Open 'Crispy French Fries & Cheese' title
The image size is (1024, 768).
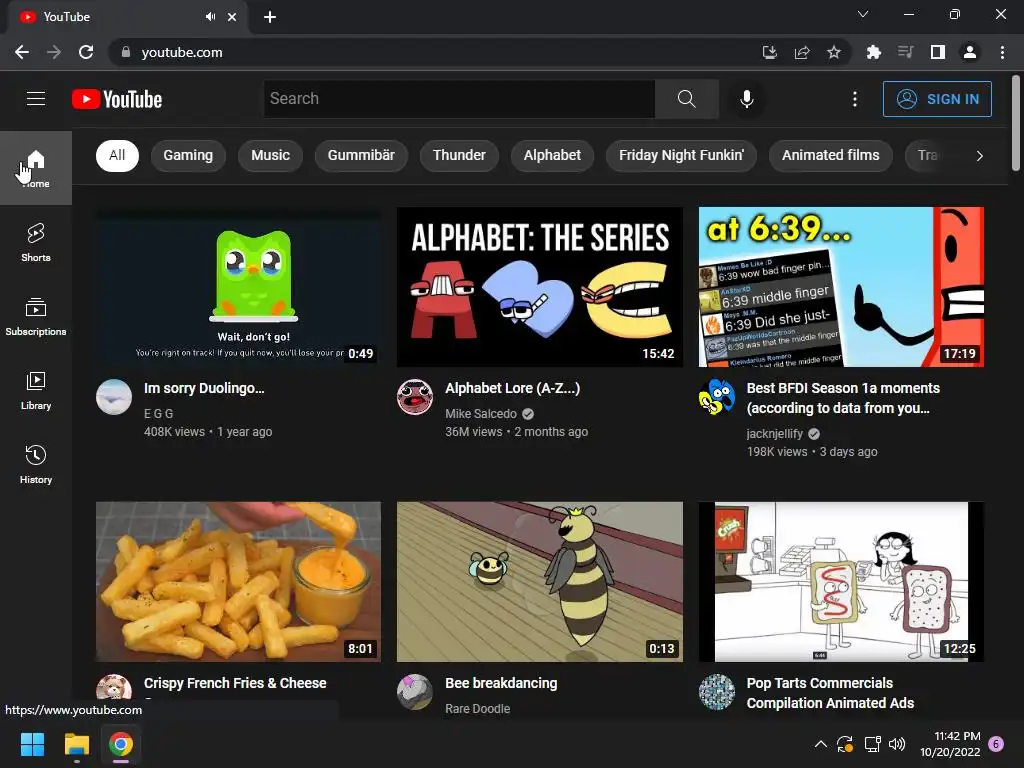click(x=235, y=683)
